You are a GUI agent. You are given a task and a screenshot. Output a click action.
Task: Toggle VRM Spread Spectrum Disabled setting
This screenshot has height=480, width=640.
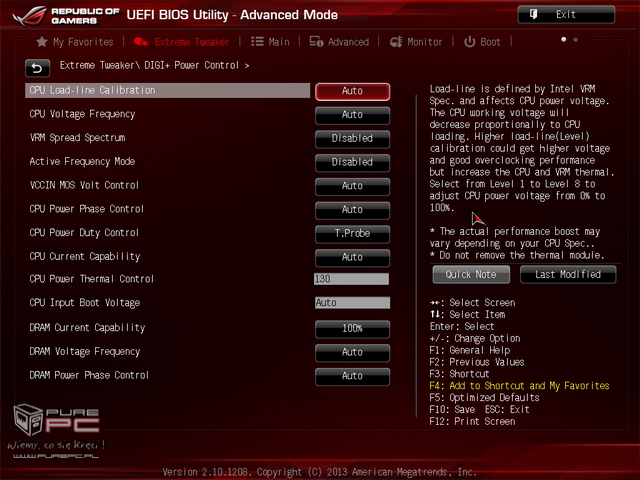[x=352, y=139]
